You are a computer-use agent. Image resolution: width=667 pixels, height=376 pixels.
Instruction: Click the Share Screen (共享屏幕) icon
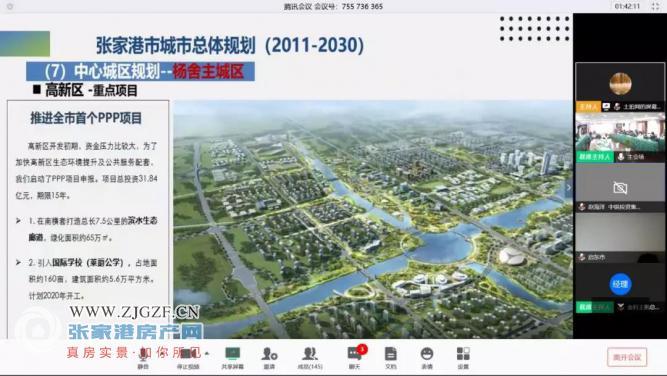point(232,354)
